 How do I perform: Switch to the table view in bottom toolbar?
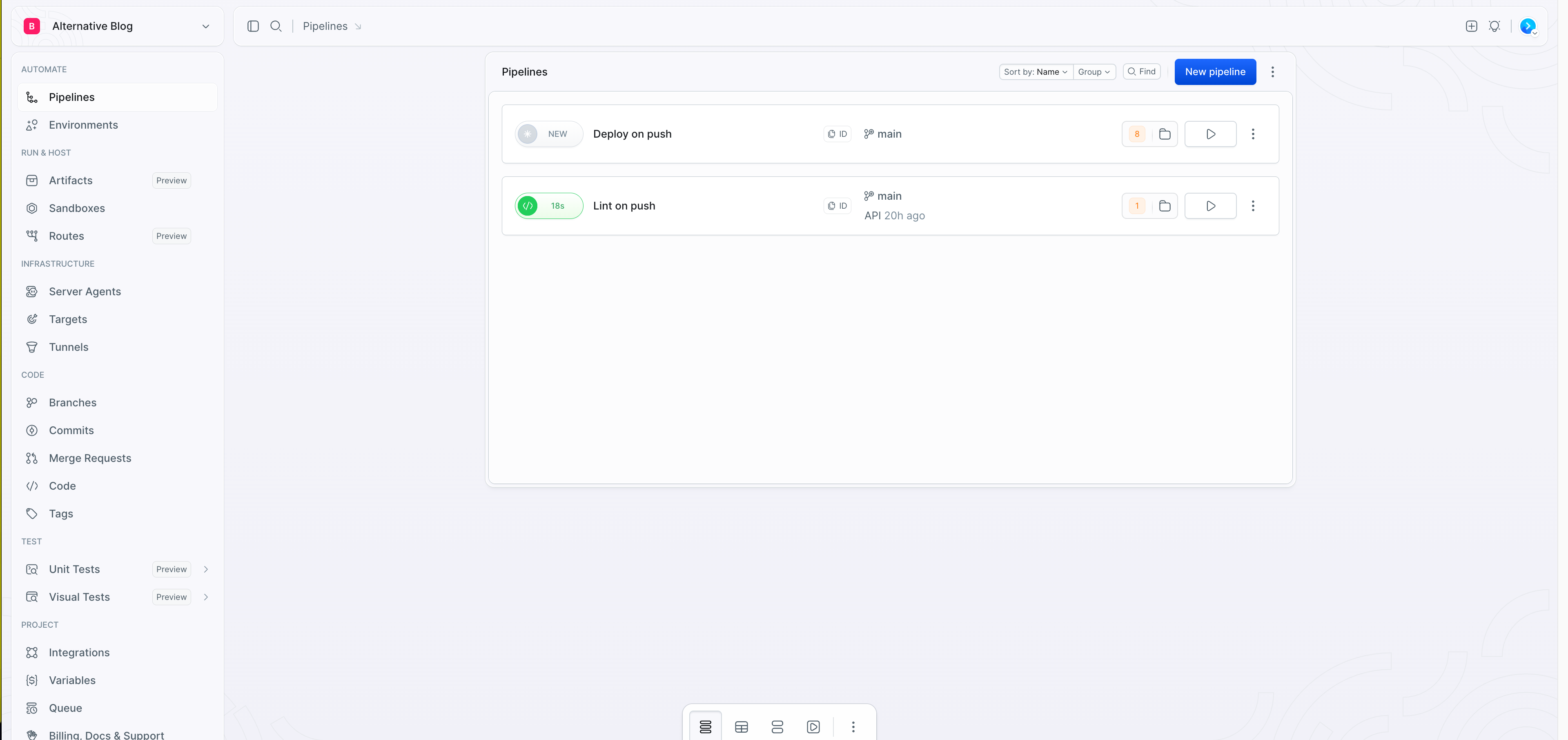click(x=742, y=727)
